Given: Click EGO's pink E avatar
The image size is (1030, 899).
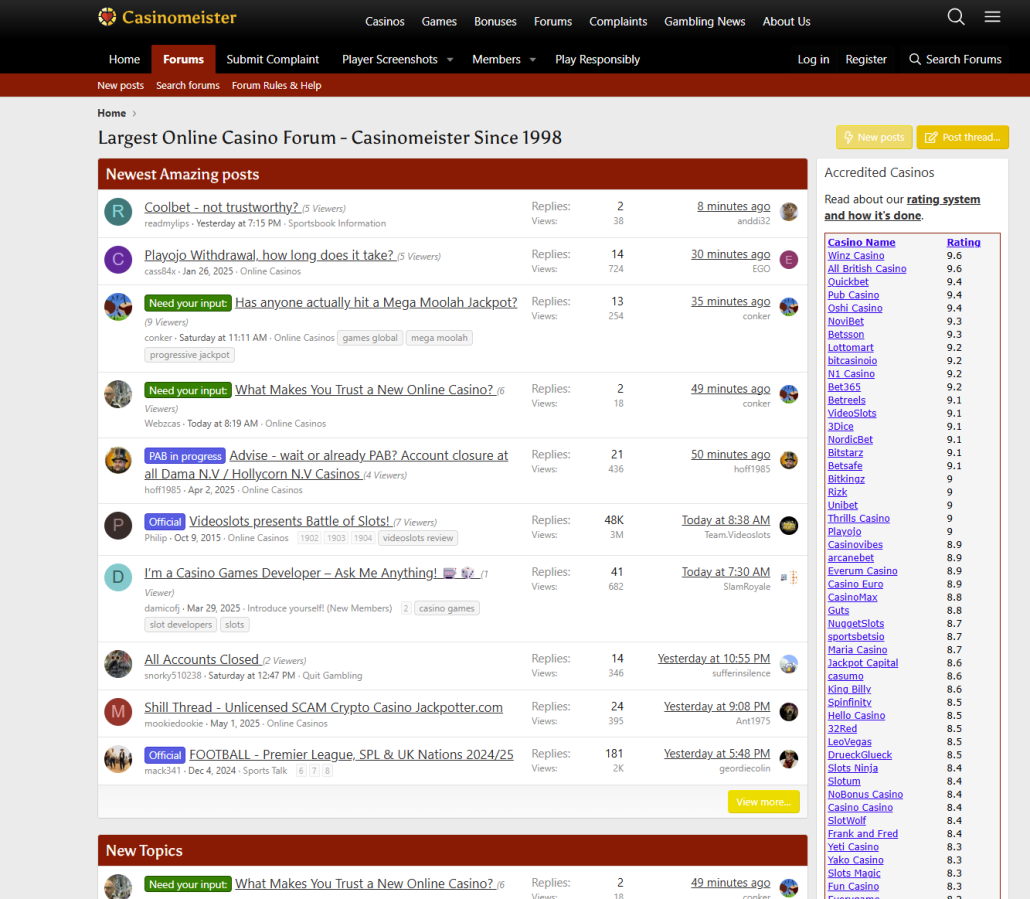Looking at the screenshot, I should coord(789,260).
